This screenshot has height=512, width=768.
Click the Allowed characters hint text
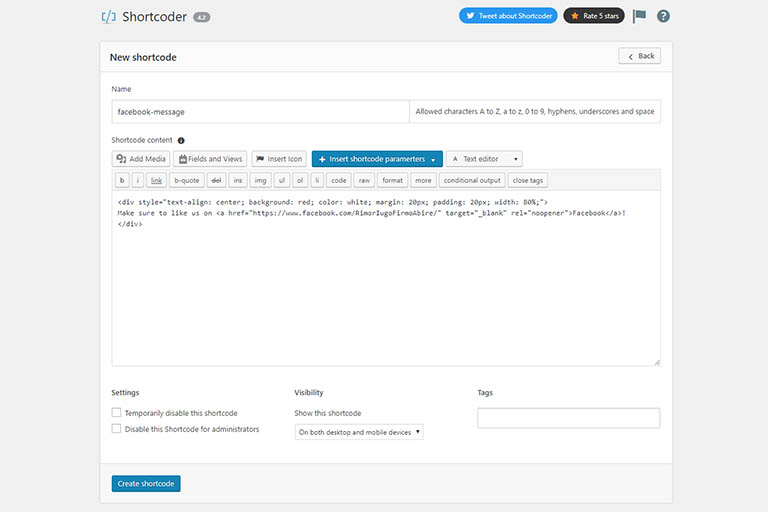(535, 112)
